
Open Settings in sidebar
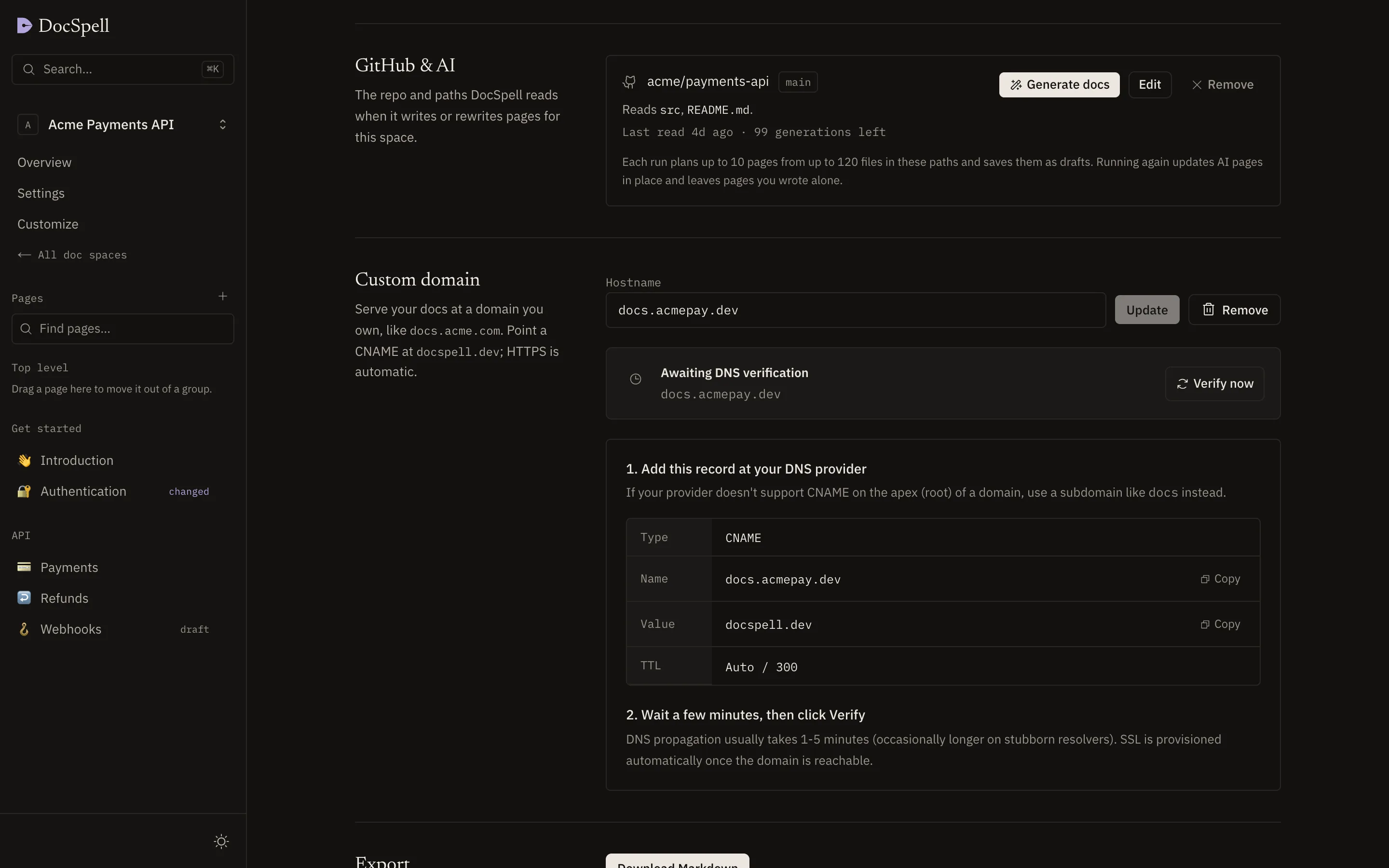point(41,193)
